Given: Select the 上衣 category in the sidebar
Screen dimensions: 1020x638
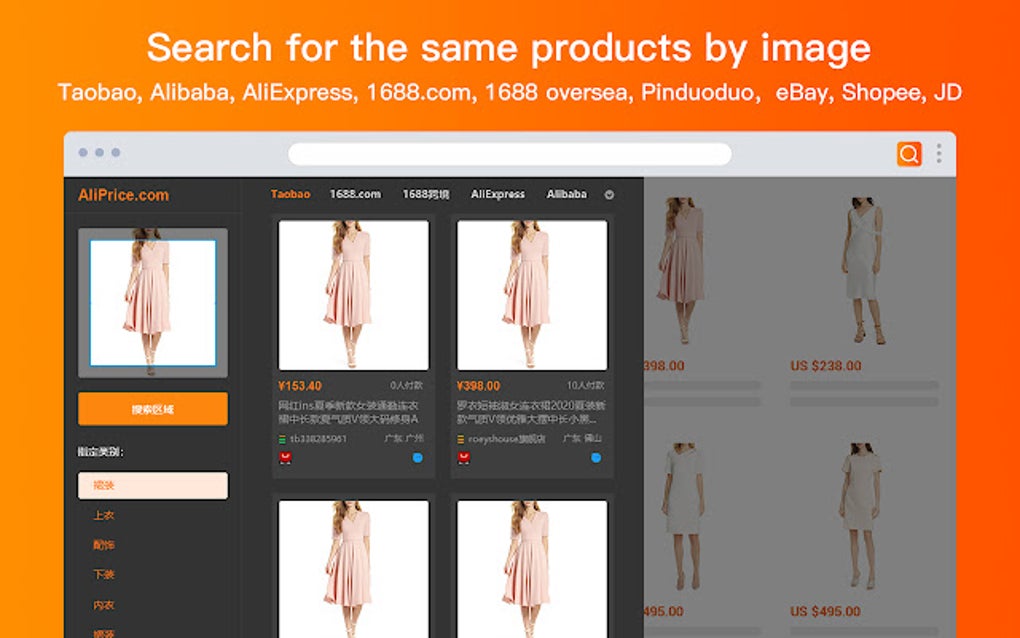Looking at the screenshot, I should tap(104, 515).
